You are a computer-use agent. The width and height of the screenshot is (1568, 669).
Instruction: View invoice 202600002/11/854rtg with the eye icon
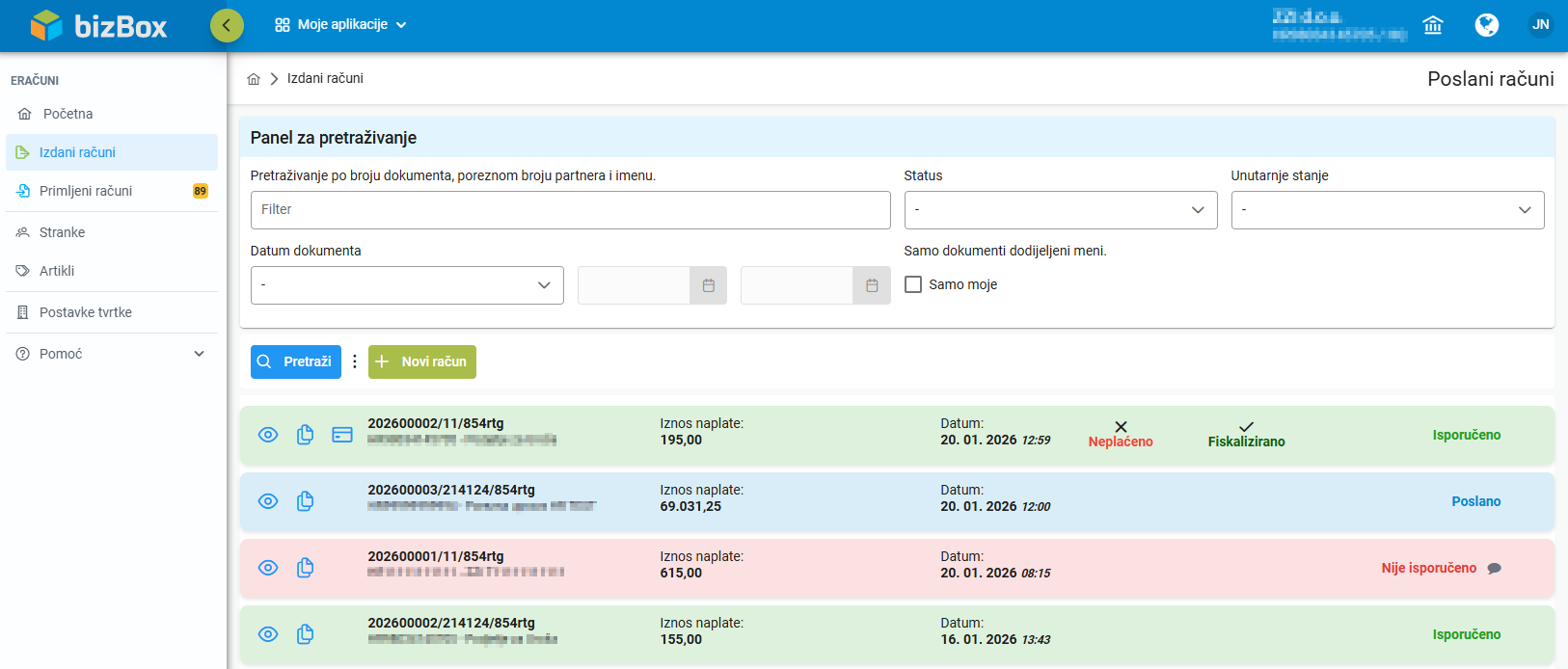click(268, 435)
